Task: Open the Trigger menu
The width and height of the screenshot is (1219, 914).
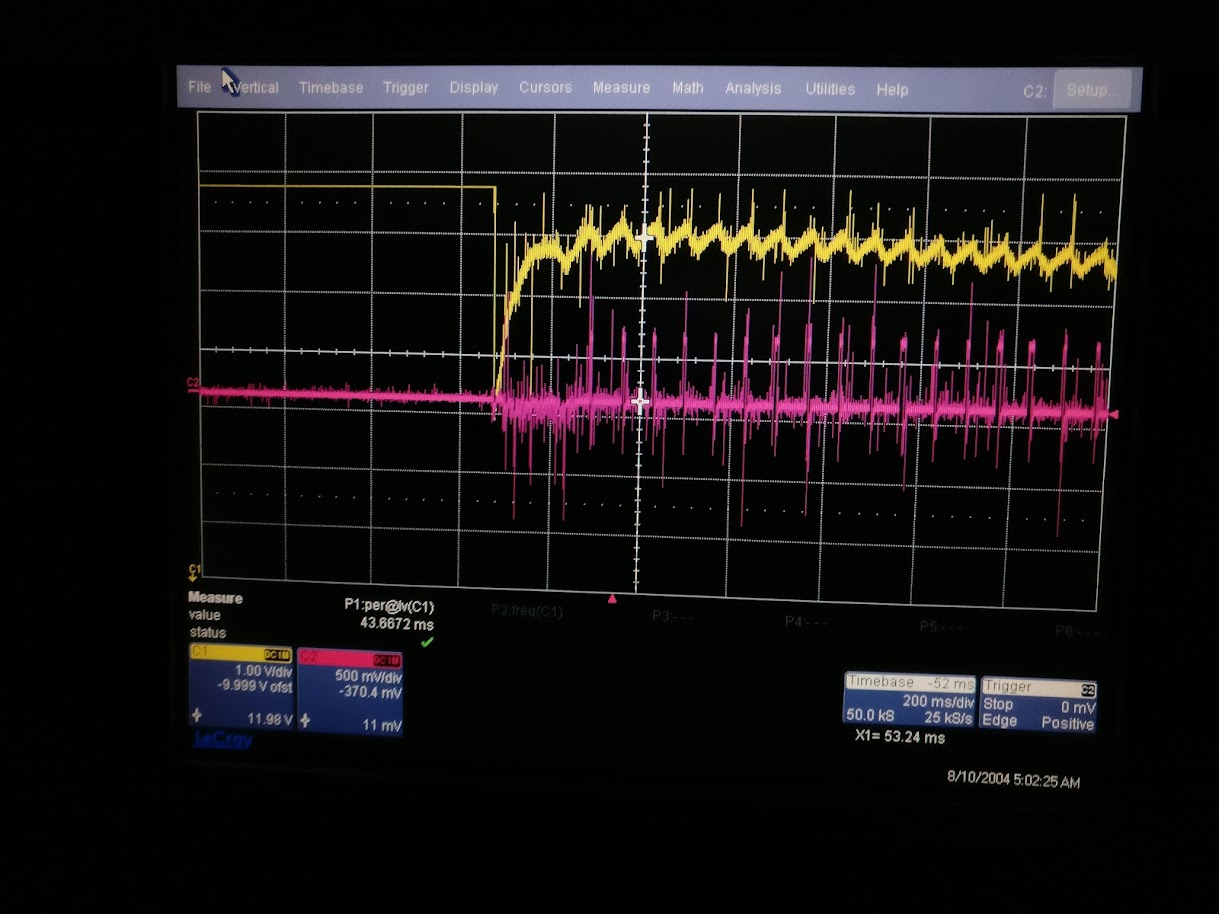Action: (x=406, y=88)
